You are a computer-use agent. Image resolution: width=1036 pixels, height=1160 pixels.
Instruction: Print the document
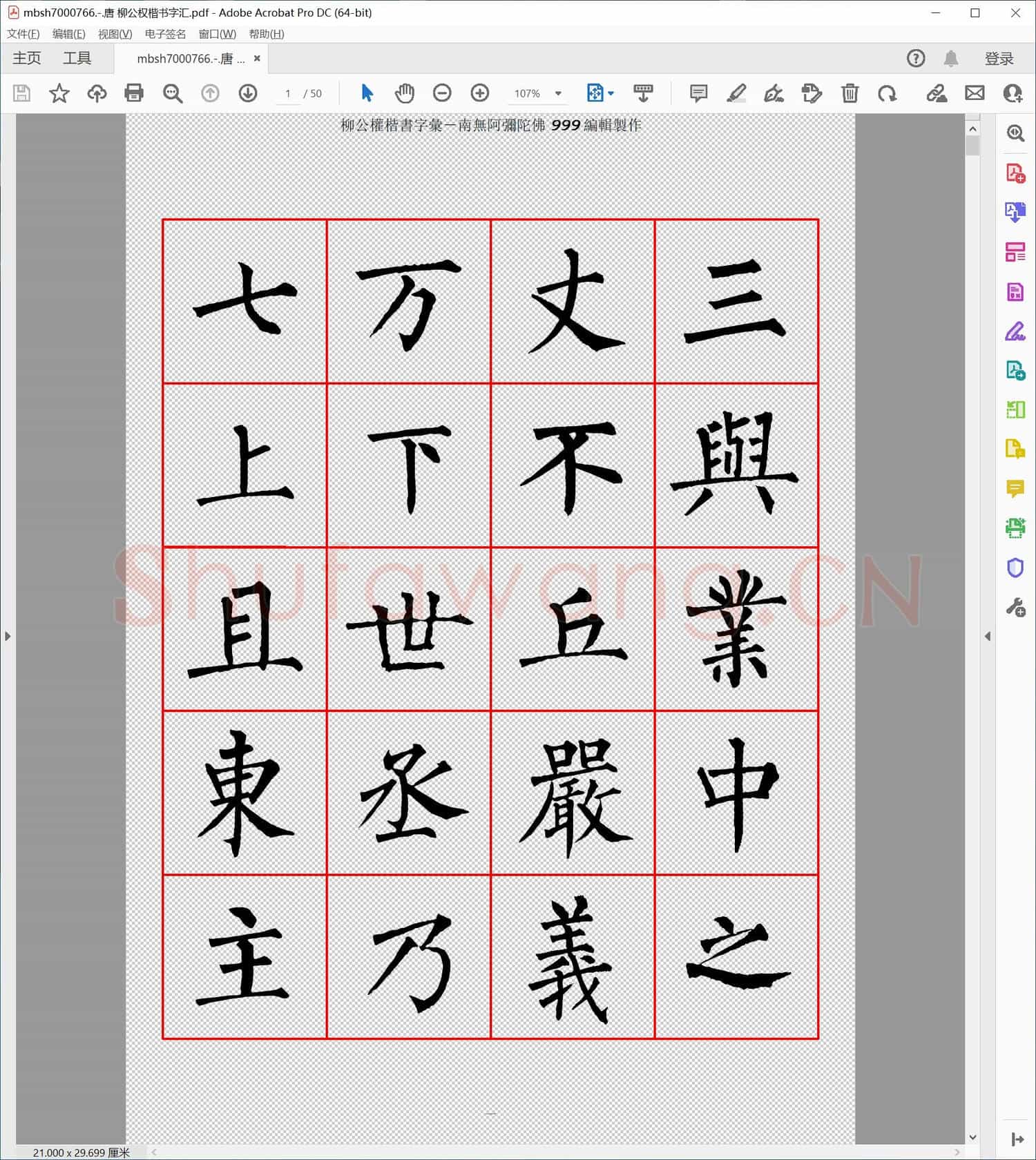pos(134,93)
